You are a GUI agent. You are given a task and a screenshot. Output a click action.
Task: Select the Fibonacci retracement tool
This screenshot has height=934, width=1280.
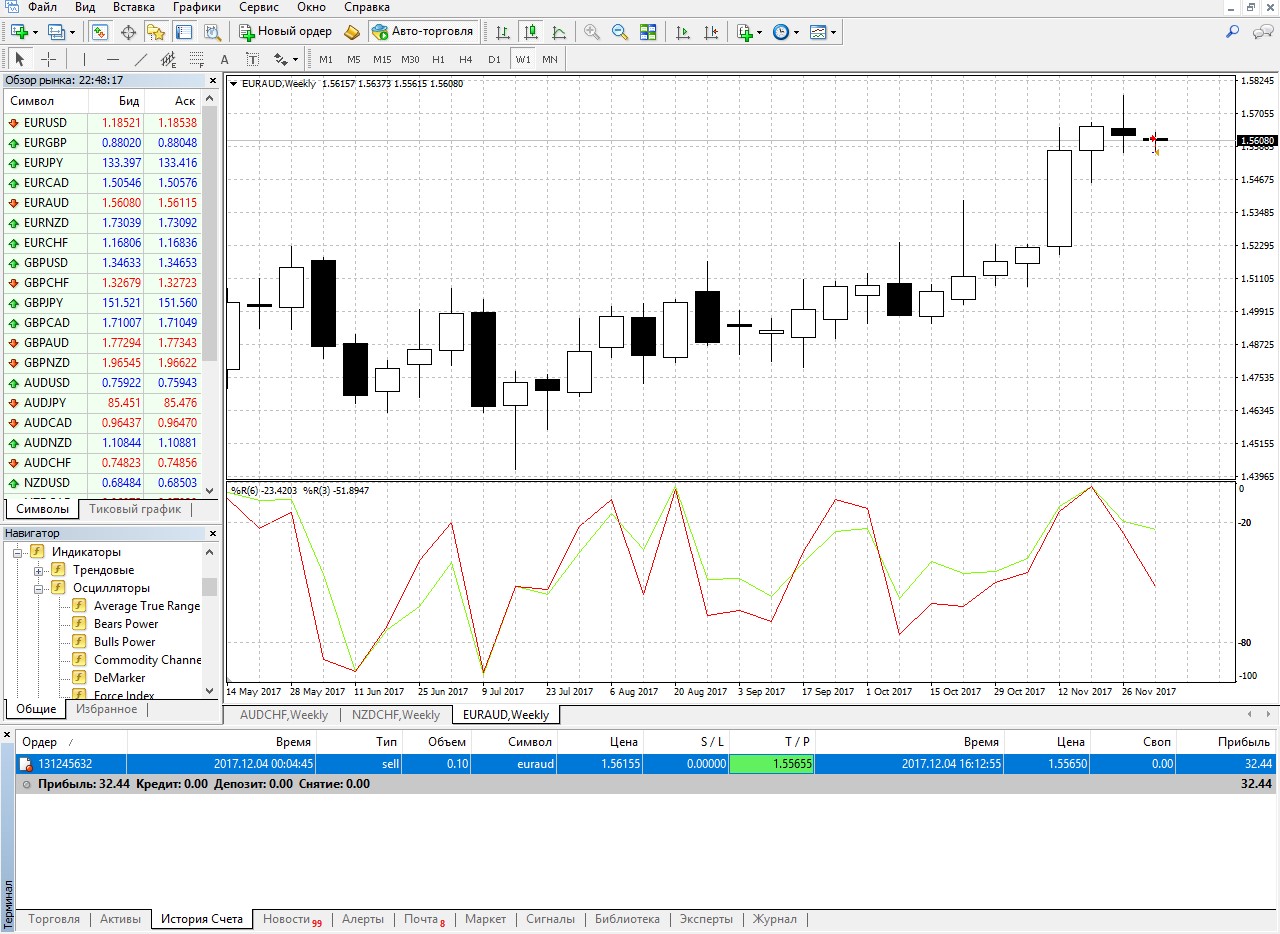pos(196,59)
